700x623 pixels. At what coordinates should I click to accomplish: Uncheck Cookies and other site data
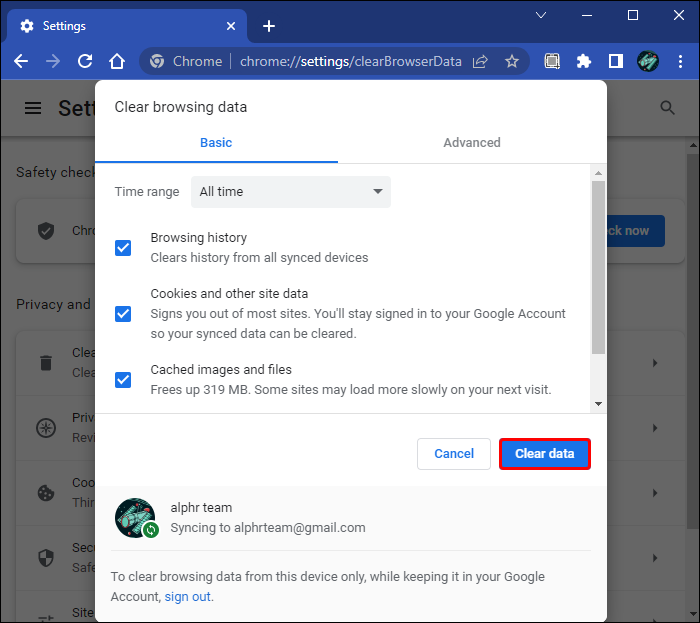tap(123, 314)
